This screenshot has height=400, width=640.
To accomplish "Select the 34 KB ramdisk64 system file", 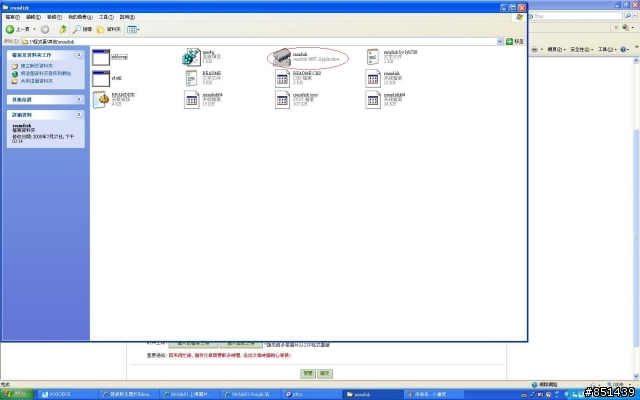I will coord(373,100).
